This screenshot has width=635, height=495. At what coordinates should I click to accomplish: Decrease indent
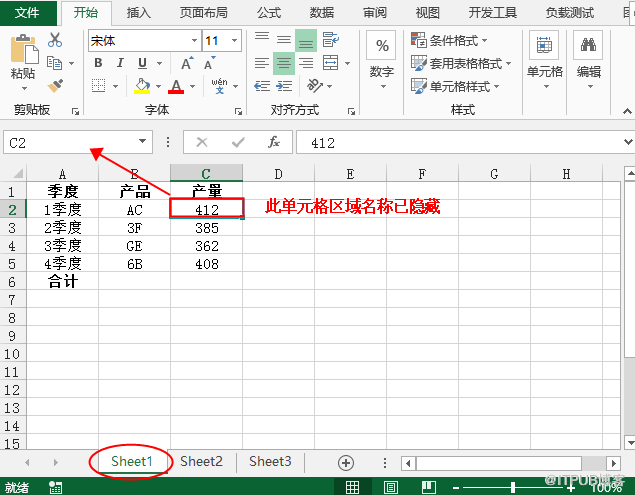tap(262, 86)
